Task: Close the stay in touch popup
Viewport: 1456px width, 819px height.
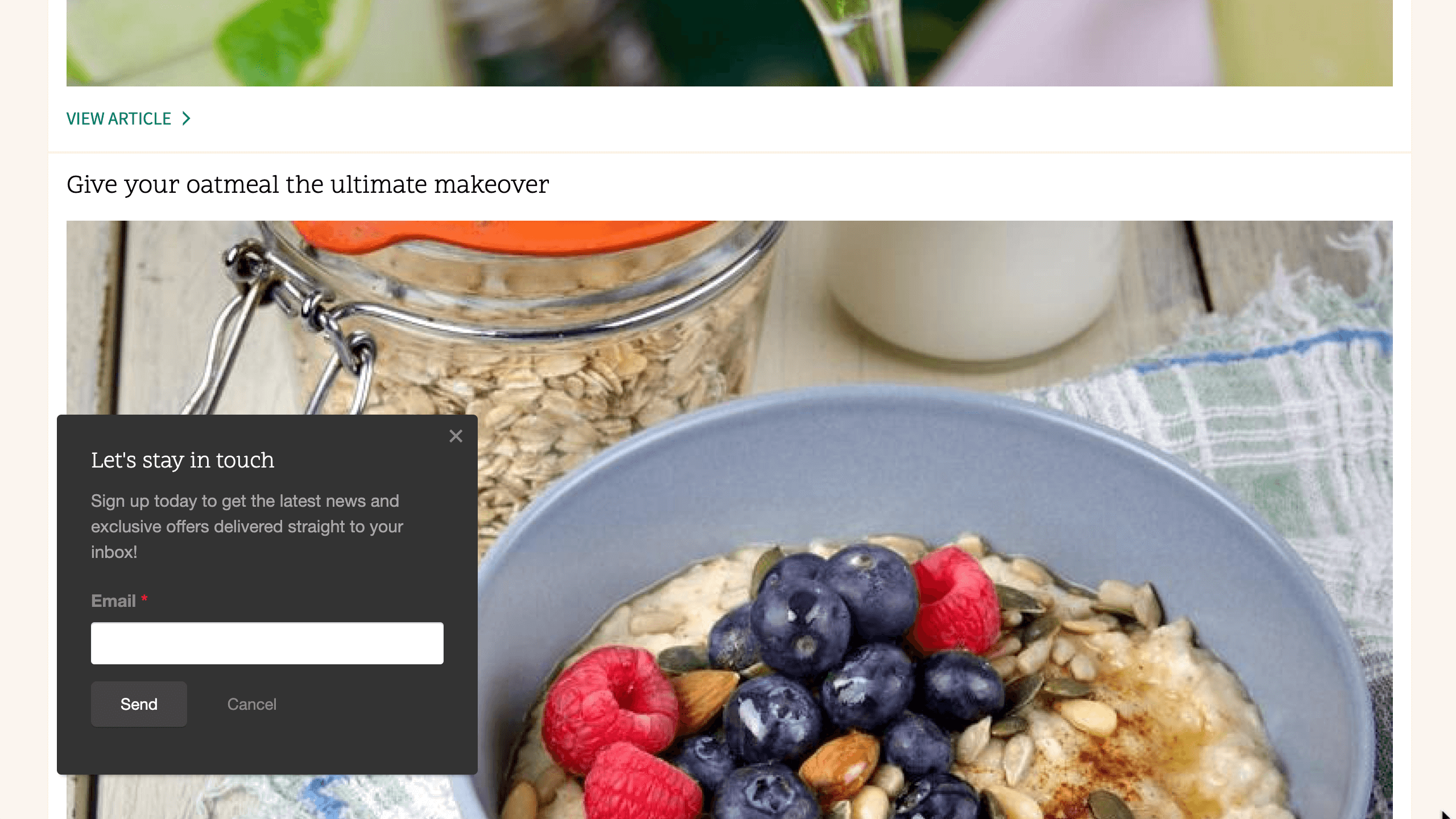Action: click(x=456, y=436)
